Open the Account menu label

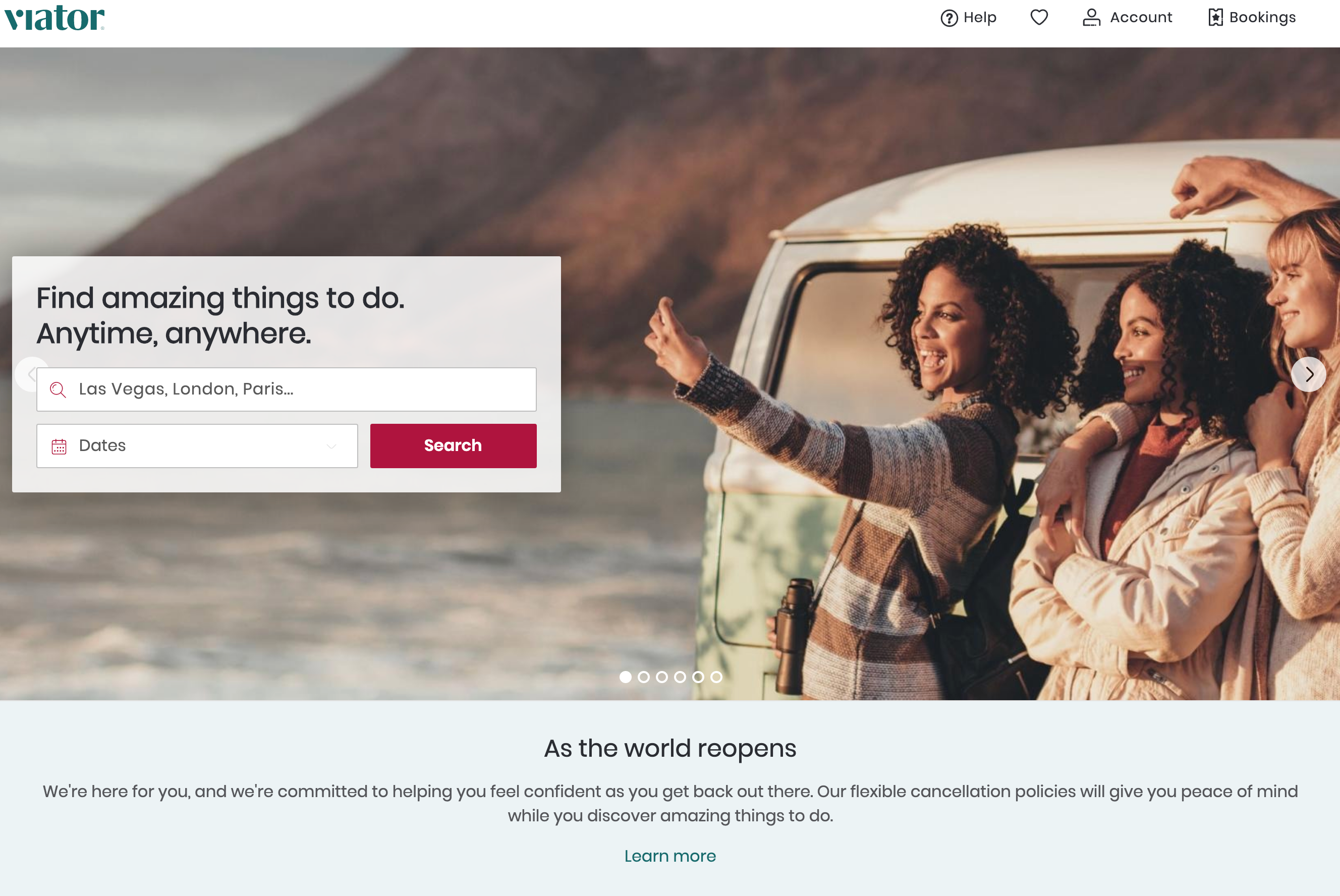point(1141,18)
